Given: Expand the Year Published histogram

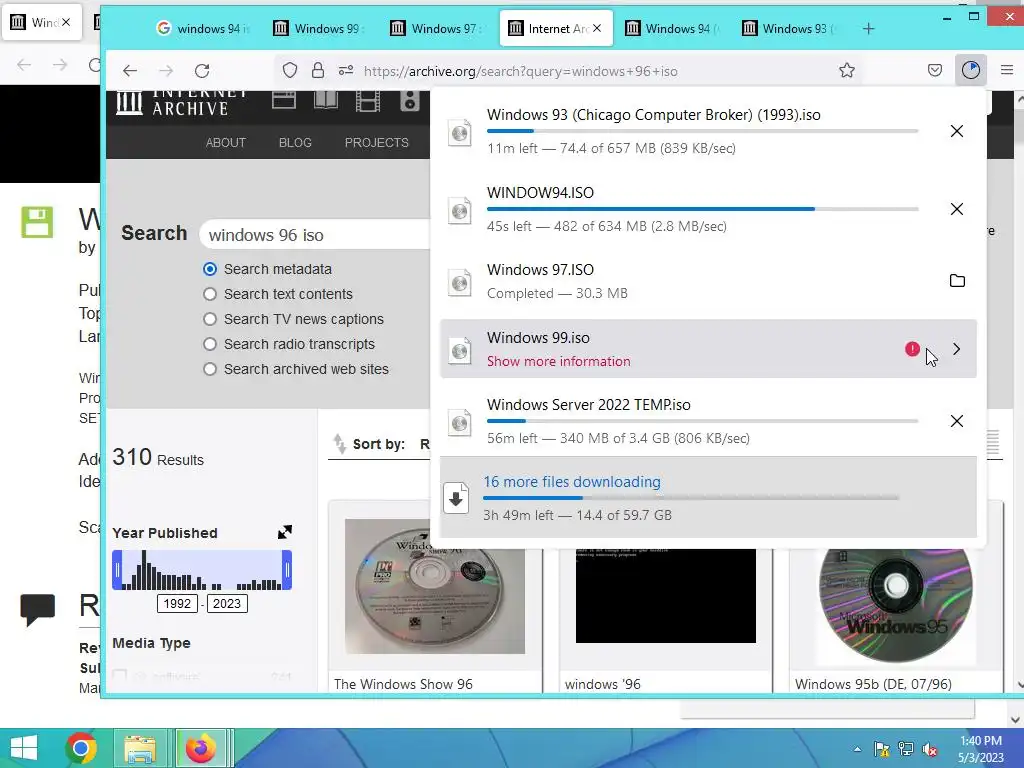Looking at the screenshot, I should pyautogui.click(x=285, y=532).
